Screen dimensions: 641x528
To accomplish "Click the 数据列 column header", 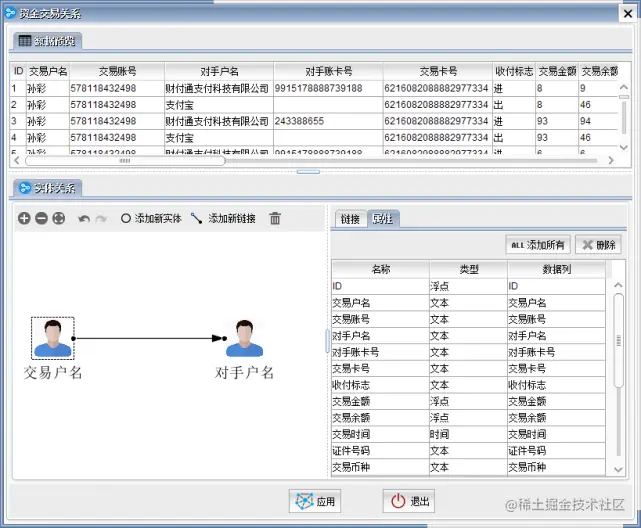I will coord(556,269).
